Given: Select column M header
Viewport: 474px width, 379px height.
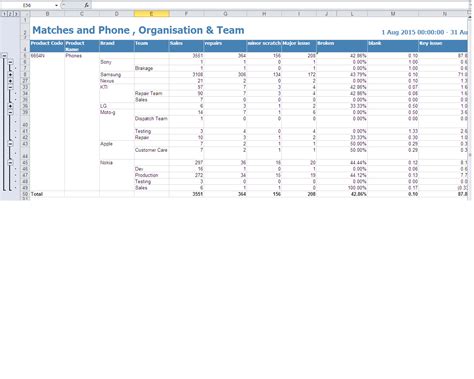Looking at the screenshot, I should [x=393, y=14].
